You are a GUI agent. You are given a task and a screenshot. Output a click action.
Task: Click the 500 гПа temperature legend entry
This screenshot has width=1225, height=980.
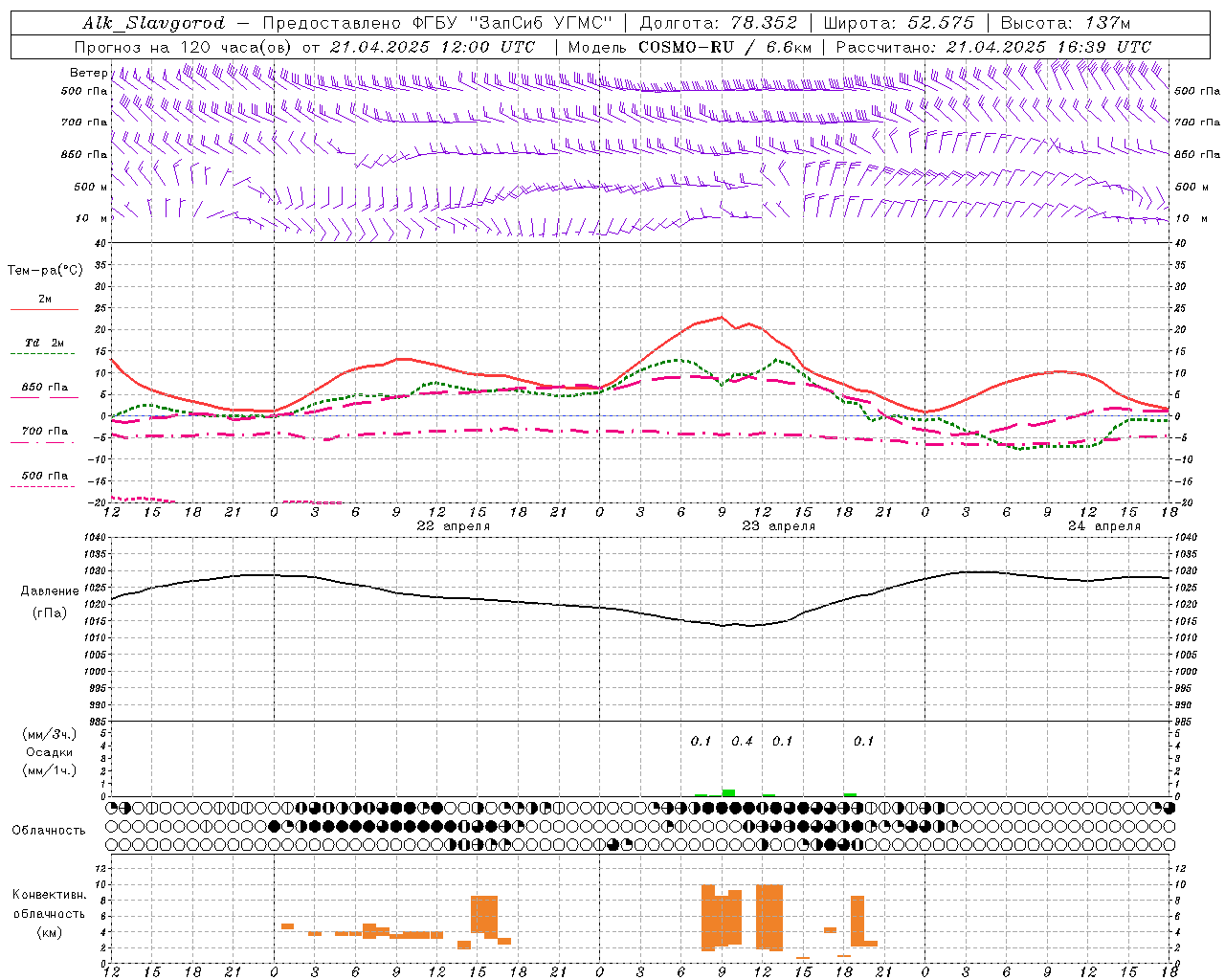45,476
